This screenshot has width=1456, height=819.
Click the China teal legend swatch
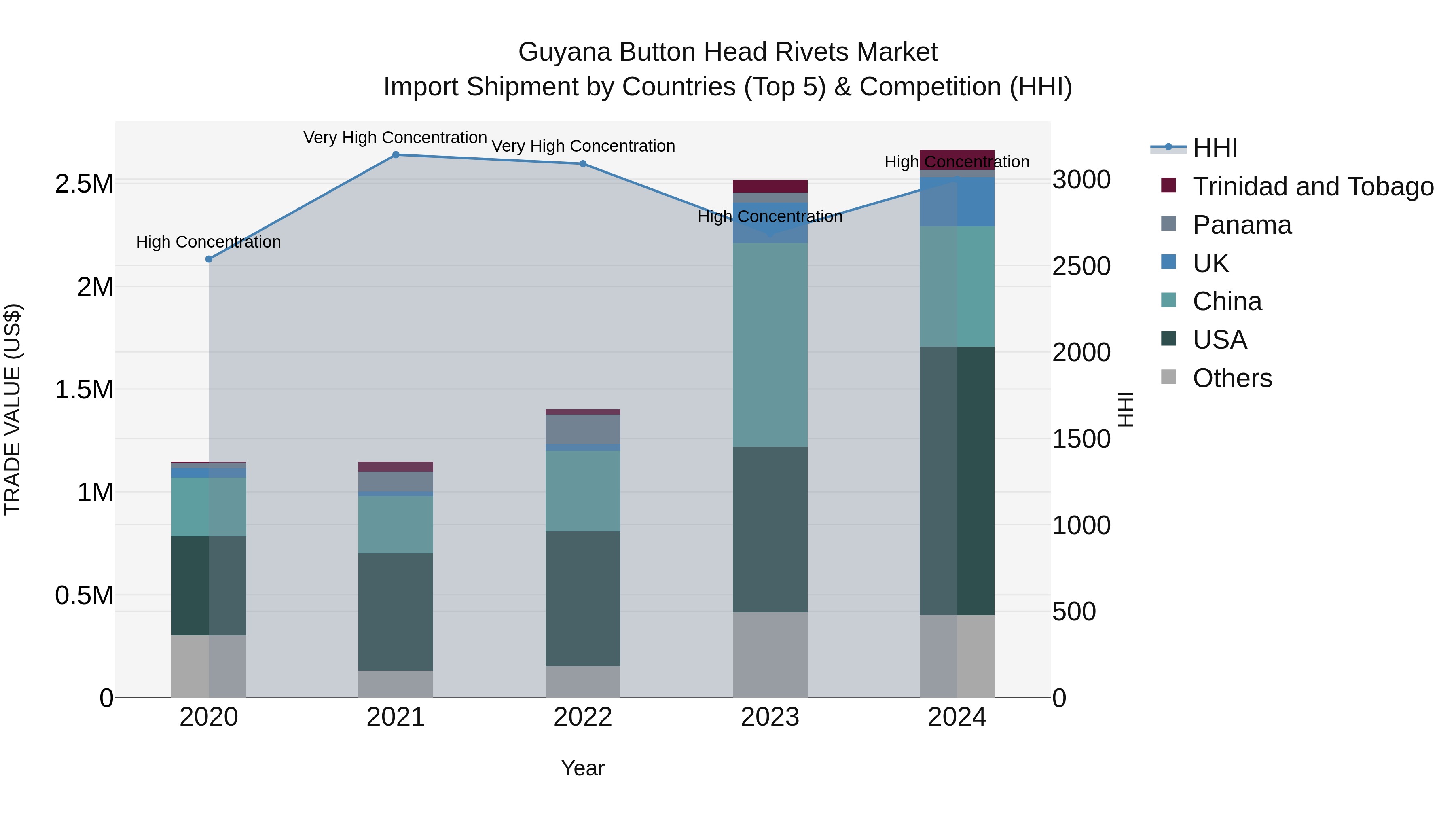pyautogui.click(x=1168, y=300)
